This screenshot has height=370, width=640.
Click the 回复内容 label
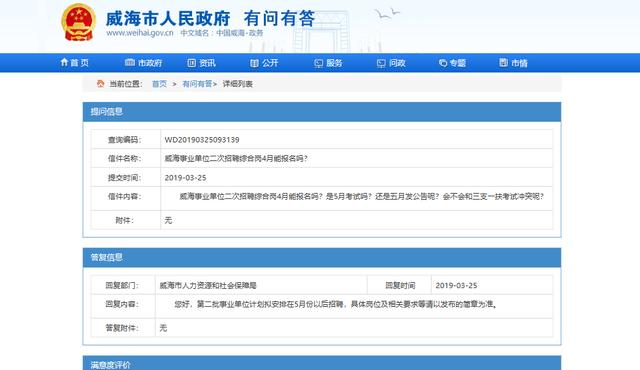tap(122, 304)
